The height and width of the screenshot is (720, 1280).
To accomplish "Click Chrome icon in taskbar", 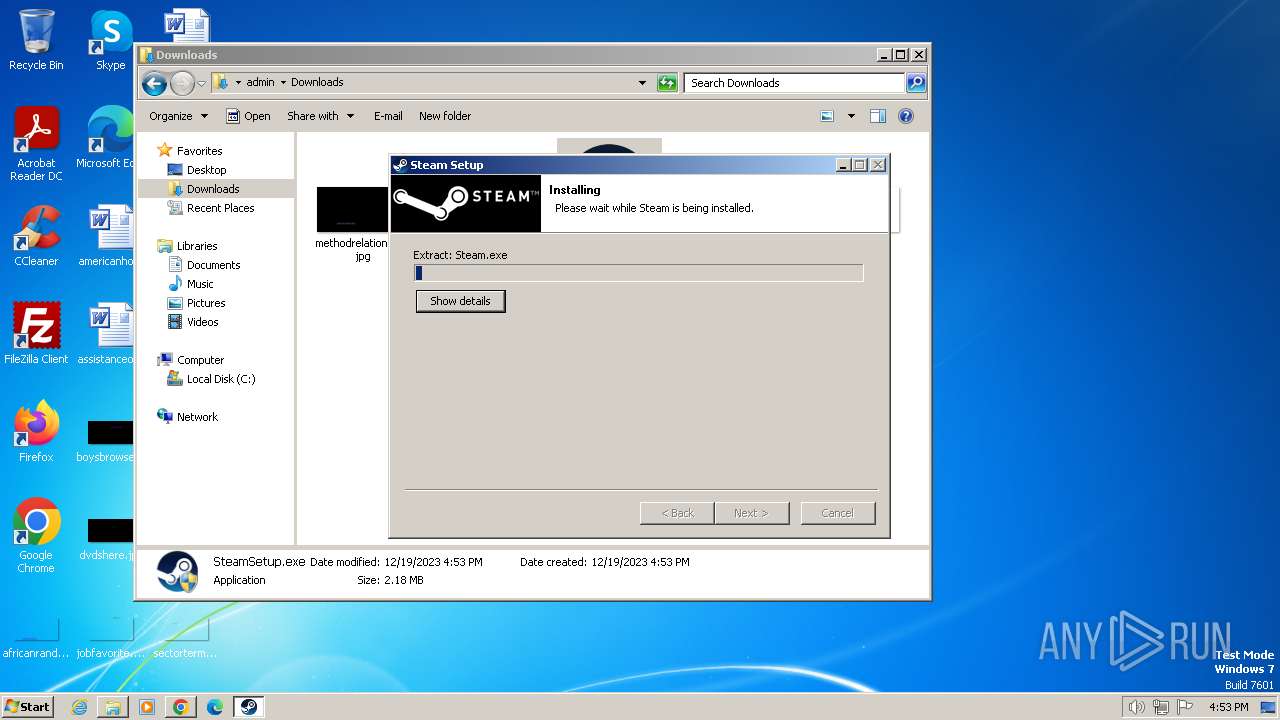I will [181, 707].
